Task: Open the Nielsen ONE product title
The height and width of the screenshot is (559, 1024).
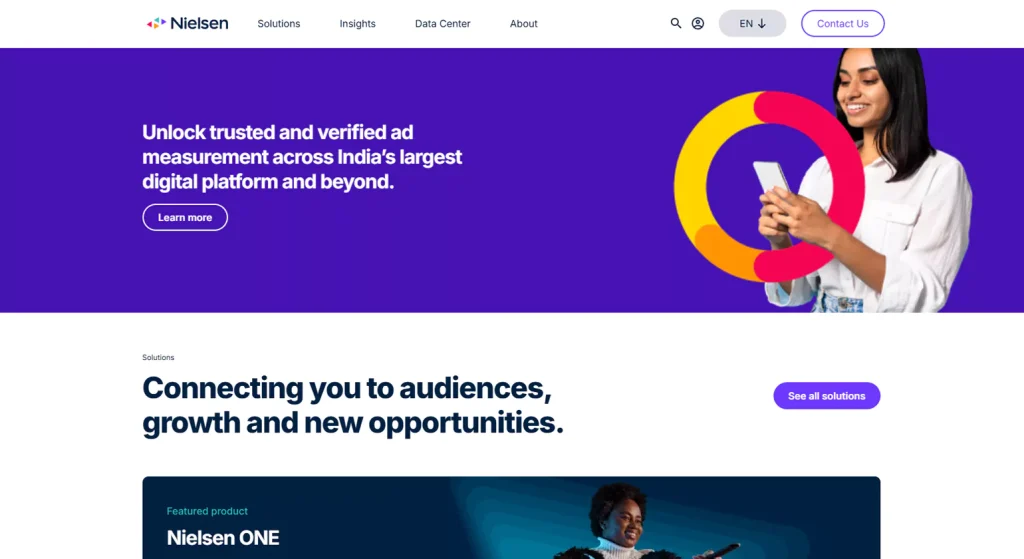Action: pos(223,538)
